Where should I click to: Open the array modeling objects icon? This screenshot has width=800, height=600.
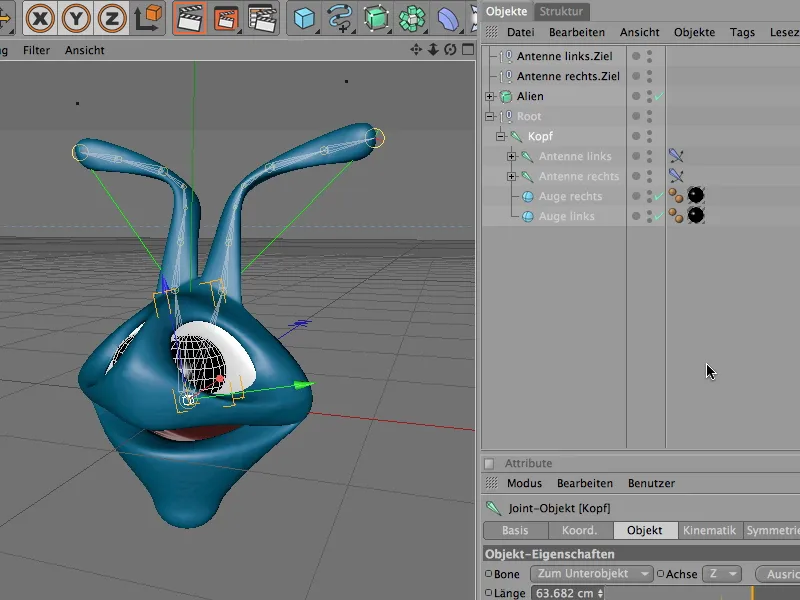[412, 18]
